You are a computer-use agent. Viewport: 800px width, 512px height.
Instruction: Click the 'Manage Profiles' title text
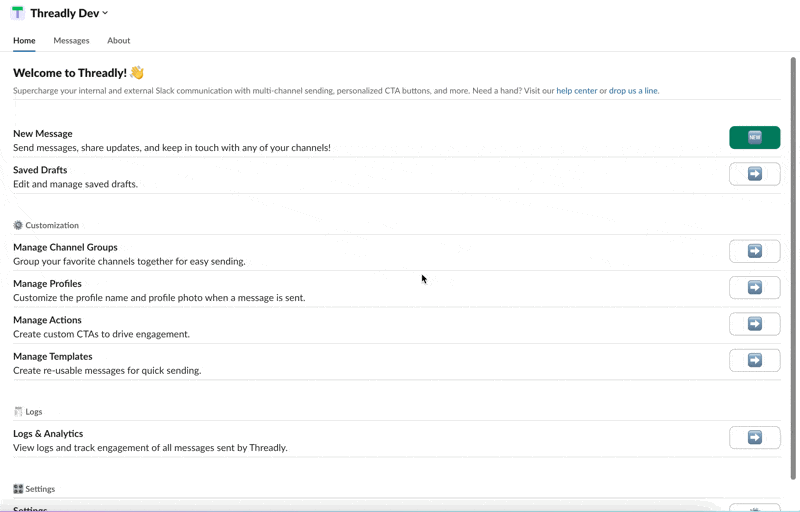(47, 284)
